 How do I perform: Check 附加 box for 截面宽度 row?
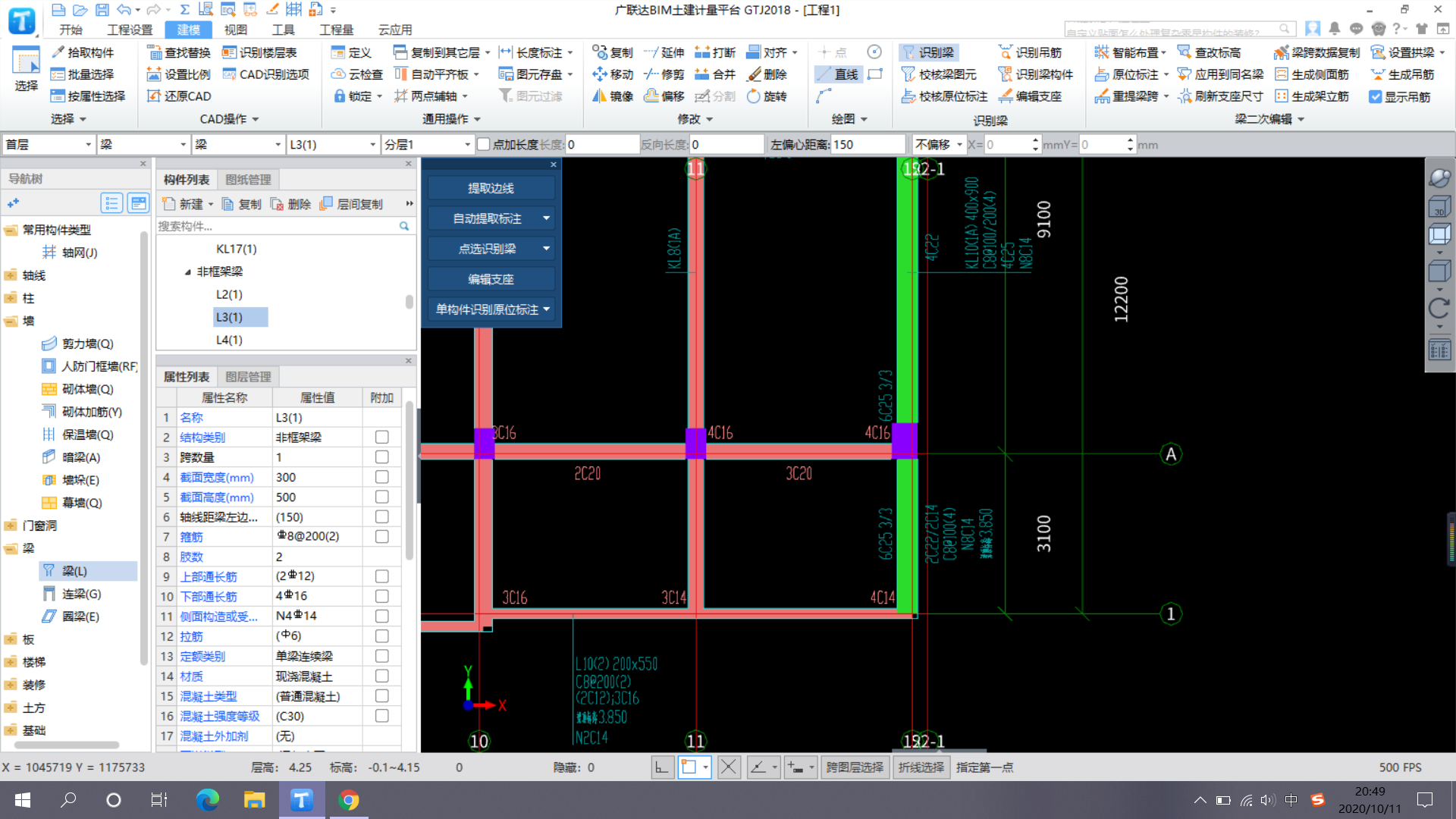(x=381, y=477)
